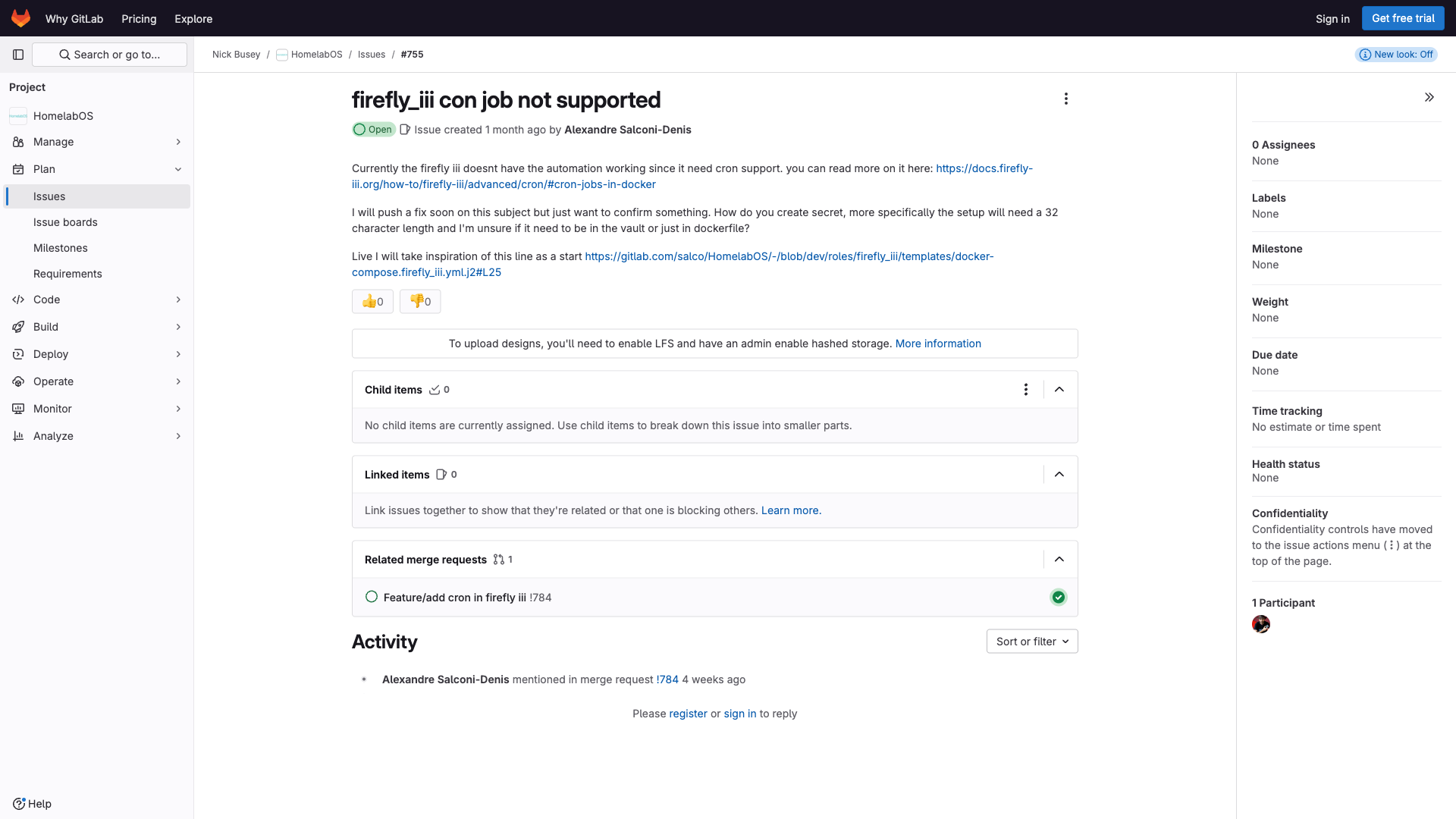Open Issue boards in sidebar
The image size is (1456, 819).
pyautogui.click(x=65, y=222)
